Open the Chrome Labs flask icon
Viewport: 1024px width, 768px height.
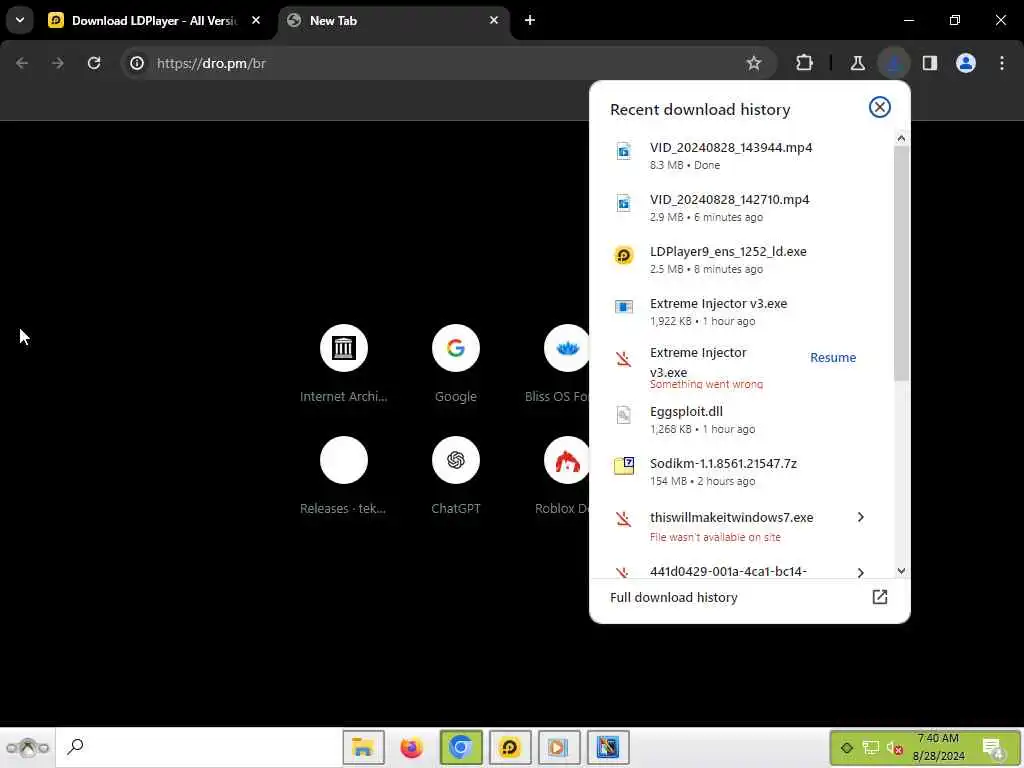tap(857, 63)
